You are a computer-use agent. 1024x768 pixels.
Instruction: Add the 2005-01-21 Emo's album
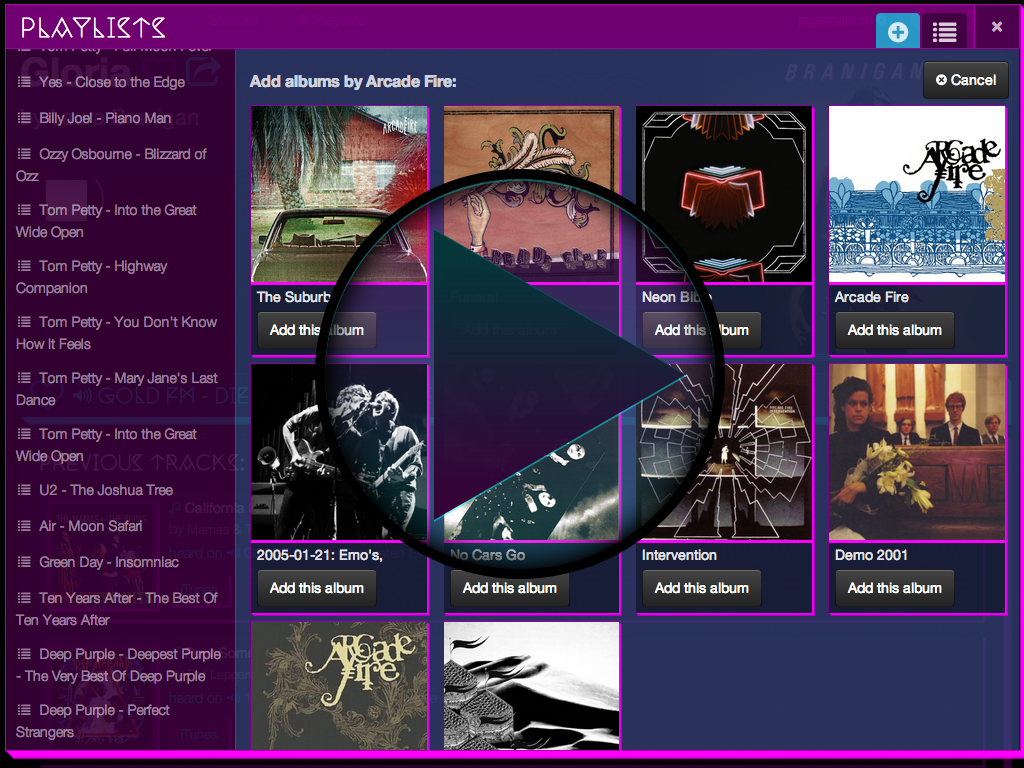[316, 588]
